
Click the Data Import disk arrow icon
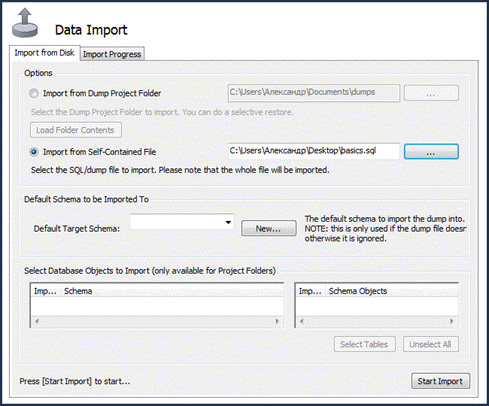[x=25, y=23]
